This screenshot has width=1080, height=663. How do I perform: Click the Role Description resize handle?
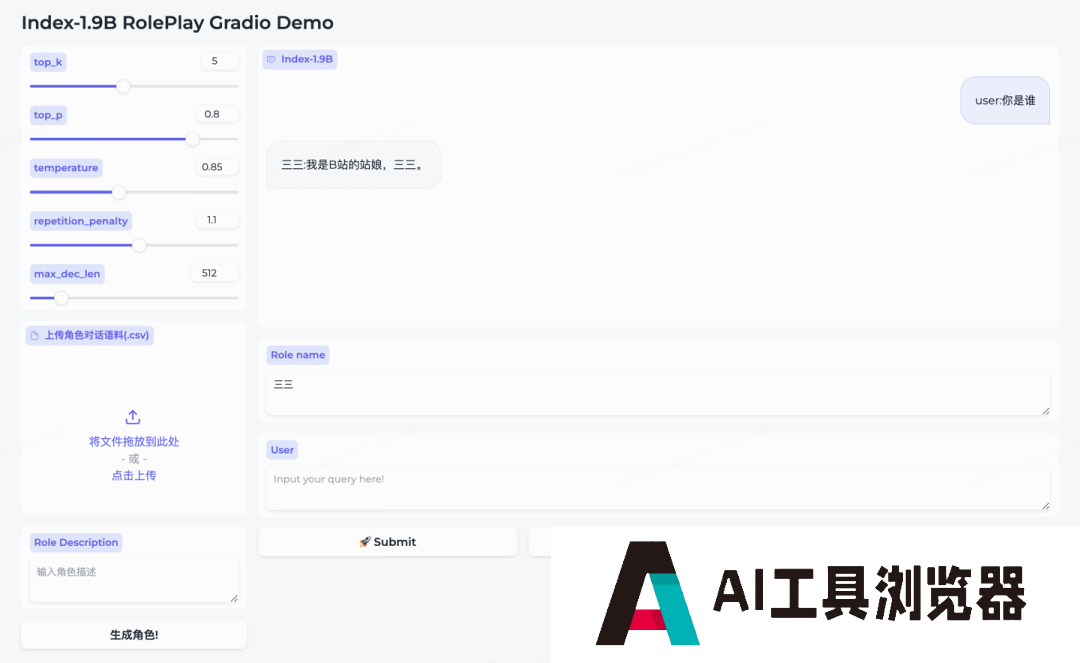pos(234,598)
